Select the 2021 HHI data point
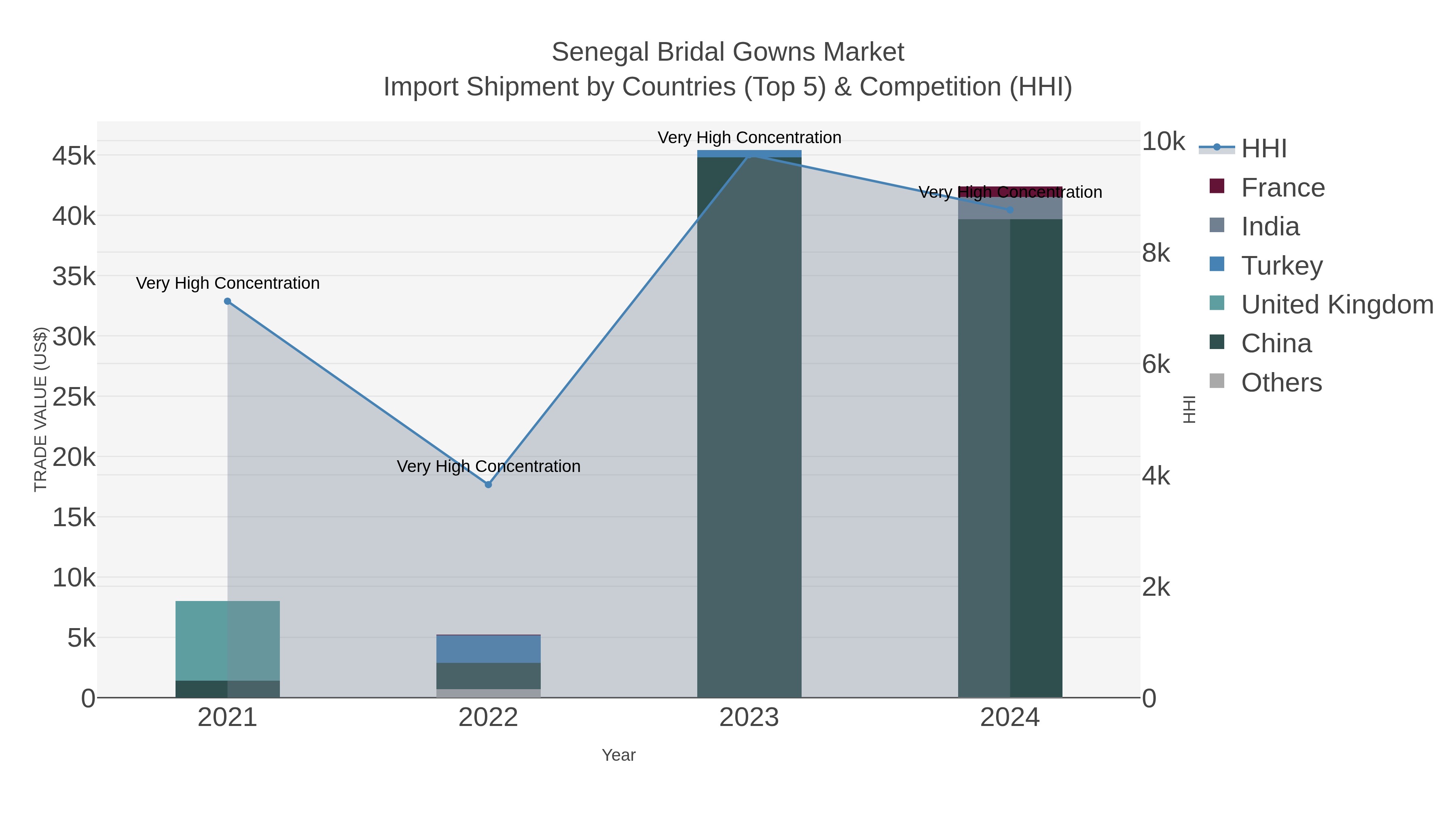Viewport: 1456px width, 819px height. click(x=228, y=301)
